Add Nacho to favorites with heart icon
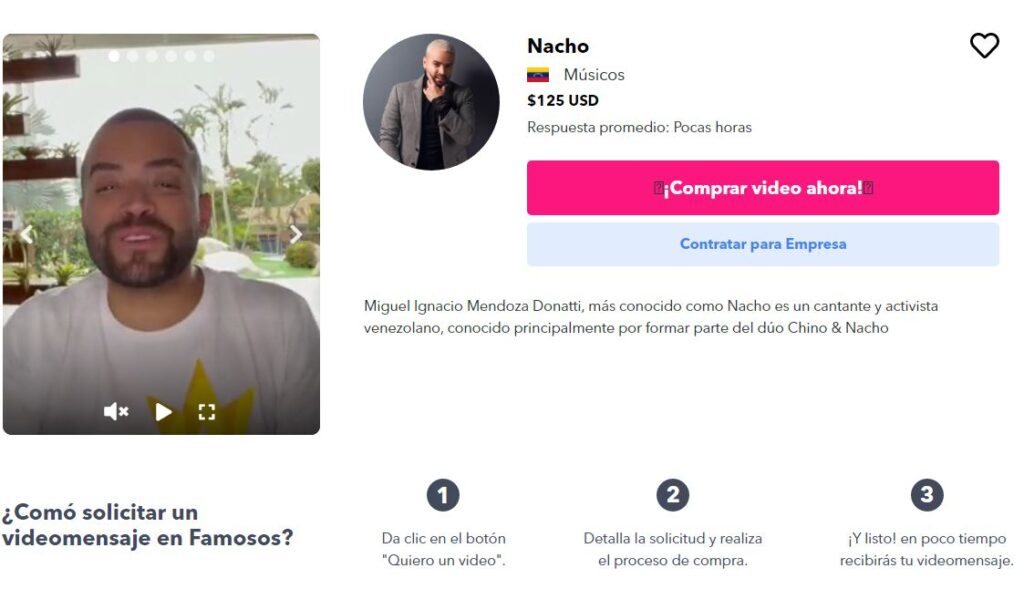 984,46
